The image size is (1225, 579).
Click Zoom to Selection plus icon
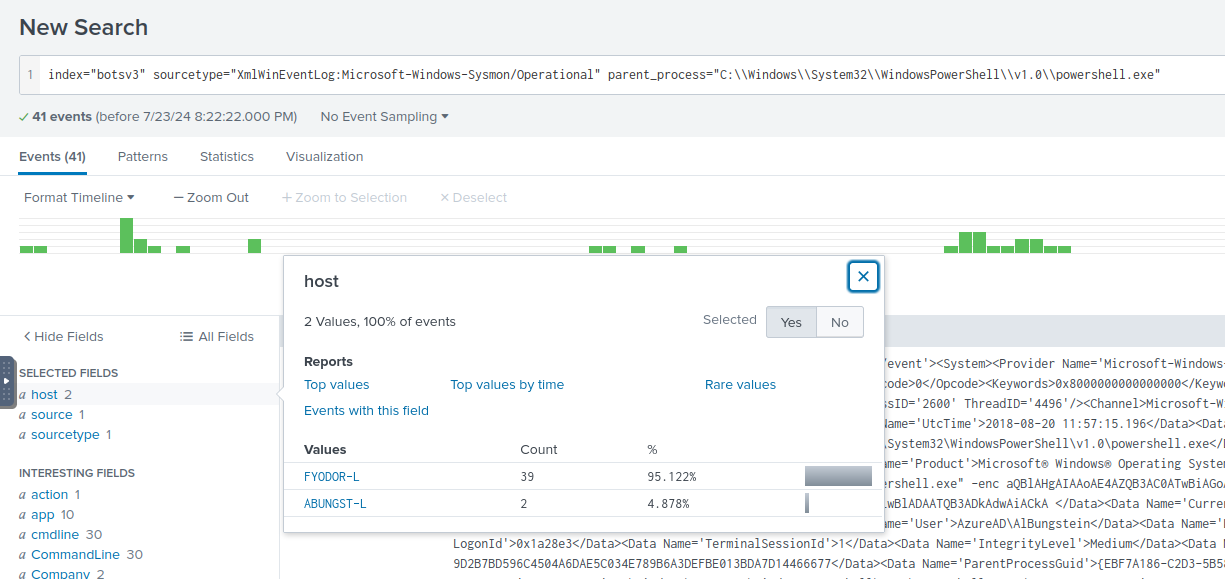287,198
